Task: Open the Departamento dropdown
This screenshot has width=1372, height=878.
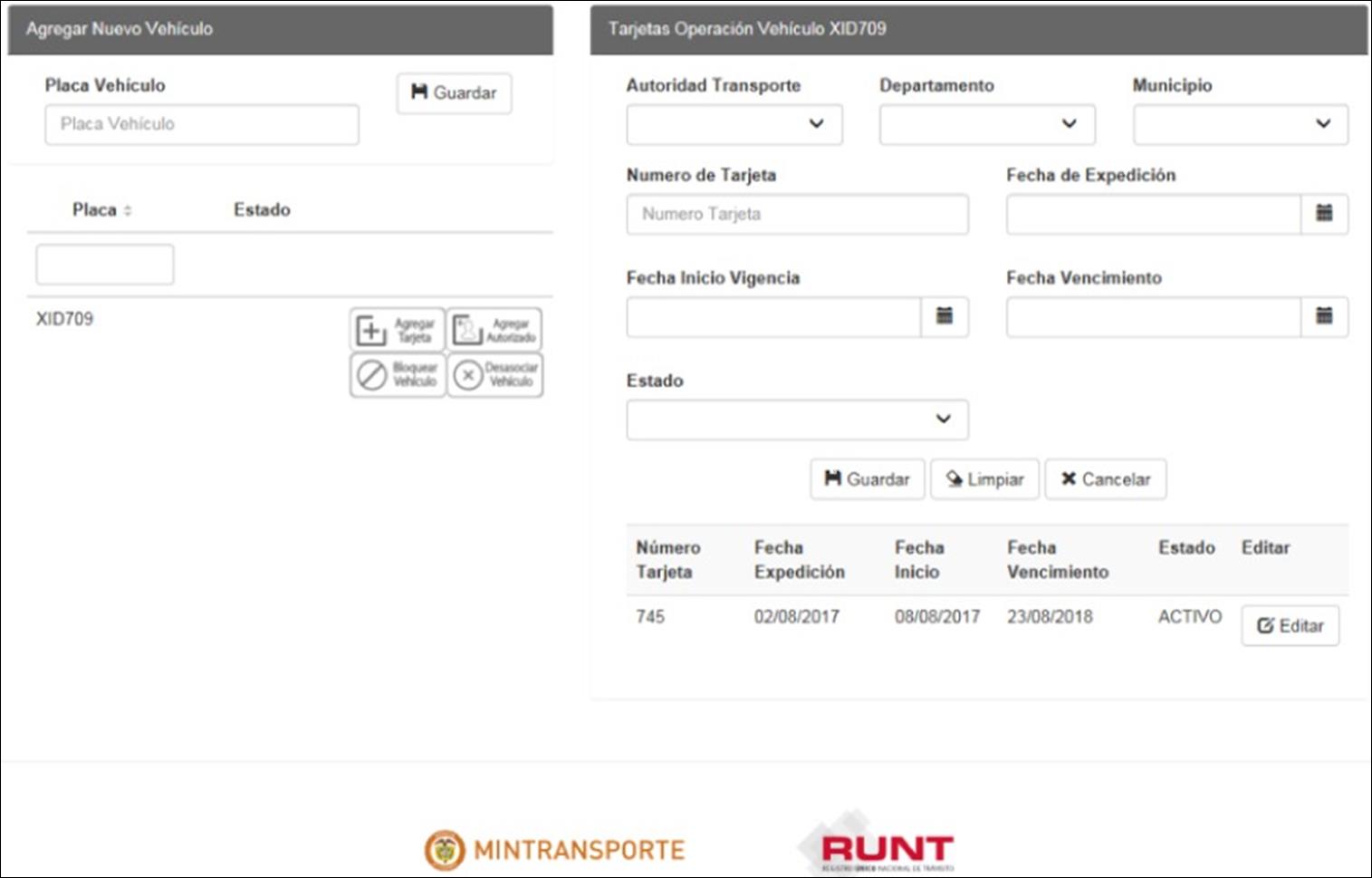Action: click(986, 125)
